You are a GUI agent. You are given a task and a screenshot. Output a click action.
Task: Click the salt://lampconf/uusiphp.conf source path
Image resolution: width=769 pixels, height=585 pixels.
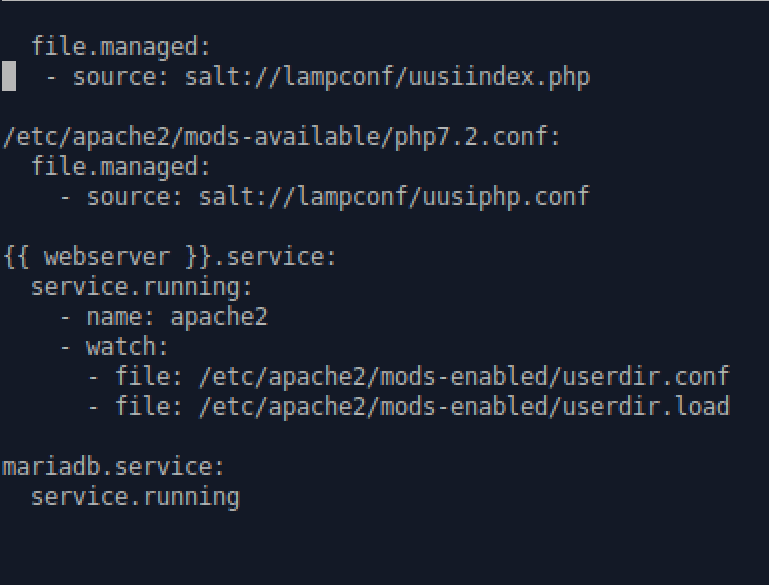pyautogui.click(x=387, y=197)
